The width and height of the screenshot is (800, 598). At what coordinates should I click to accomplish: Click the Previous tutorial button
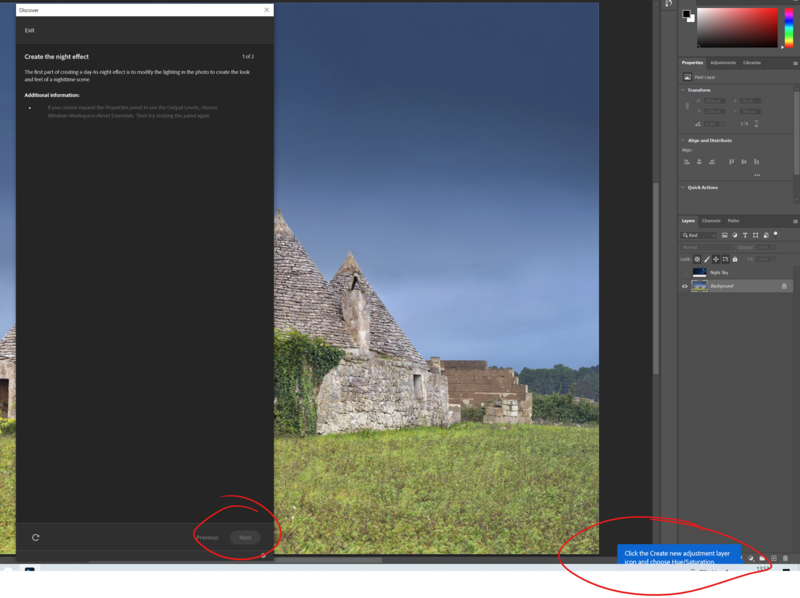point(207,537)
